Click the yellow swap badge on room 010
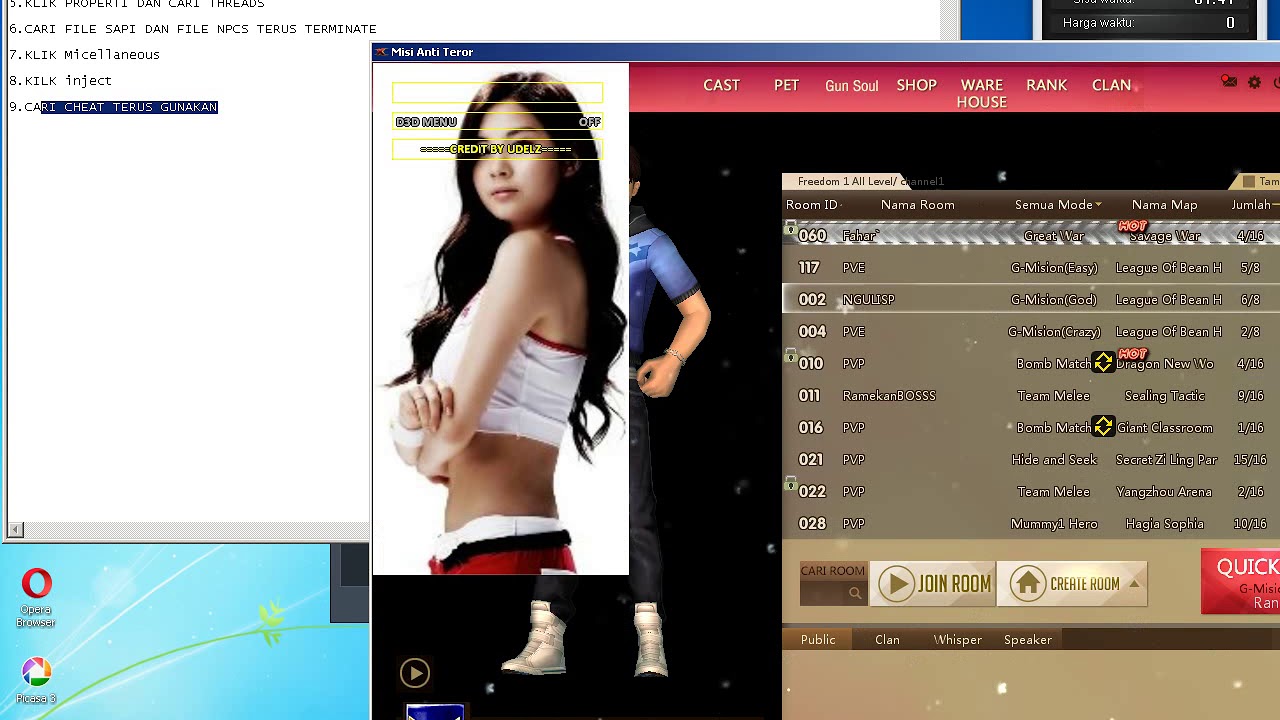Viewport: 1280px width, 720px height. point(1103,363)
